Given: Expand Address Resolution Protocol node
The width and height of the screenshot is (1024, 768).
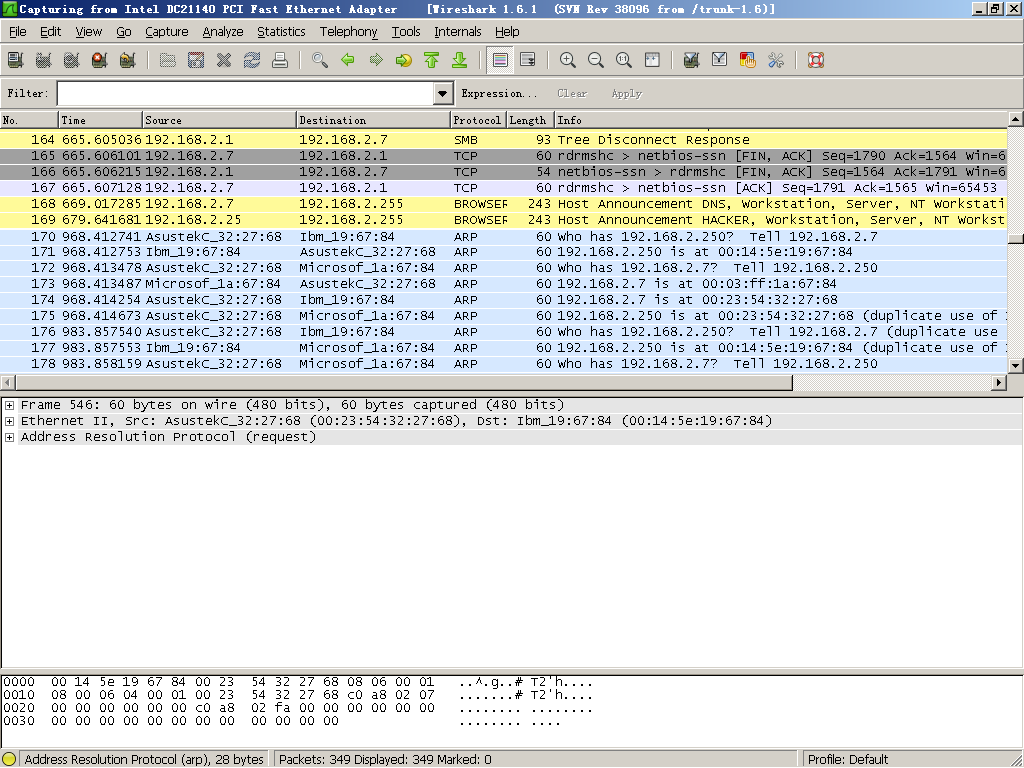Looking at the screenshot, I should coord(9,438).
